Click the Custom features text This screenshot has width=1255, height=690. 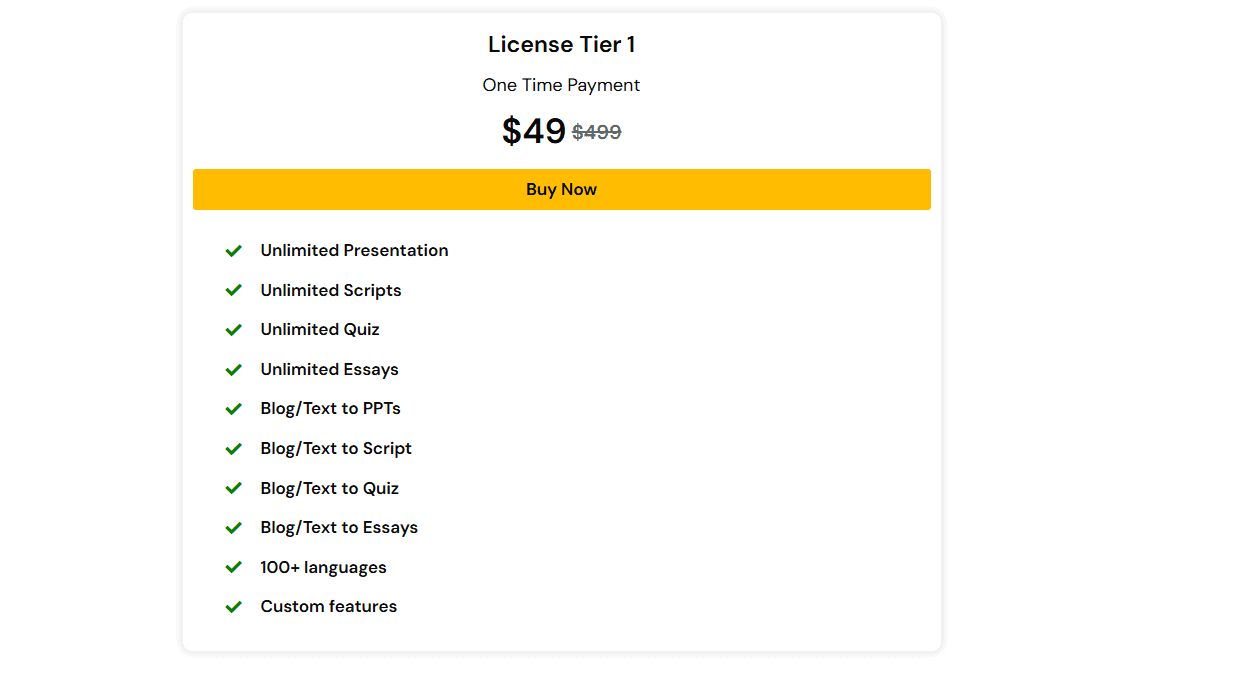[x=328, y=607]
